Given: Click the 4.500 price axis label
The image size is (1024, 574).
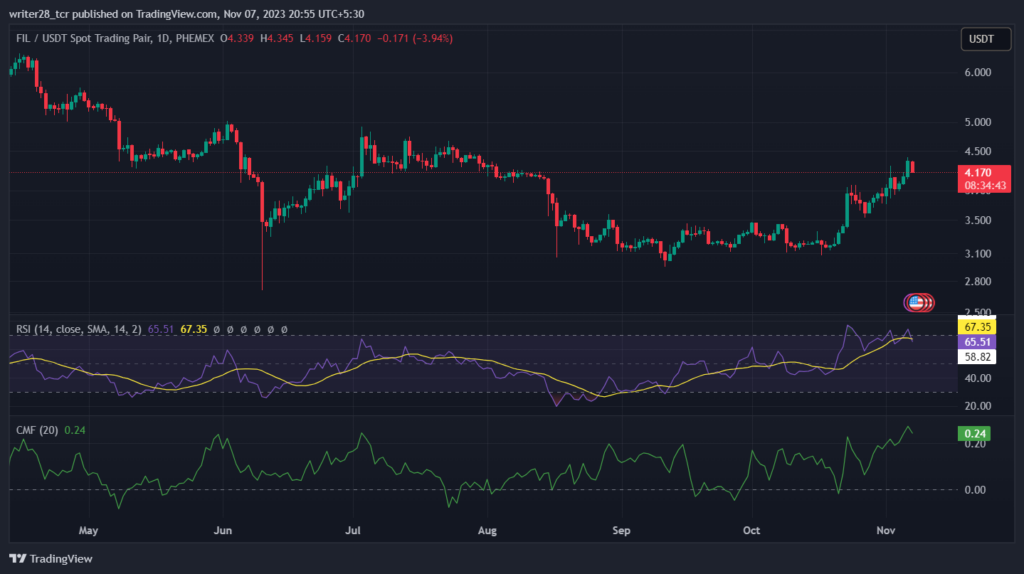Looking at the screenshot, I should (978, 151).
